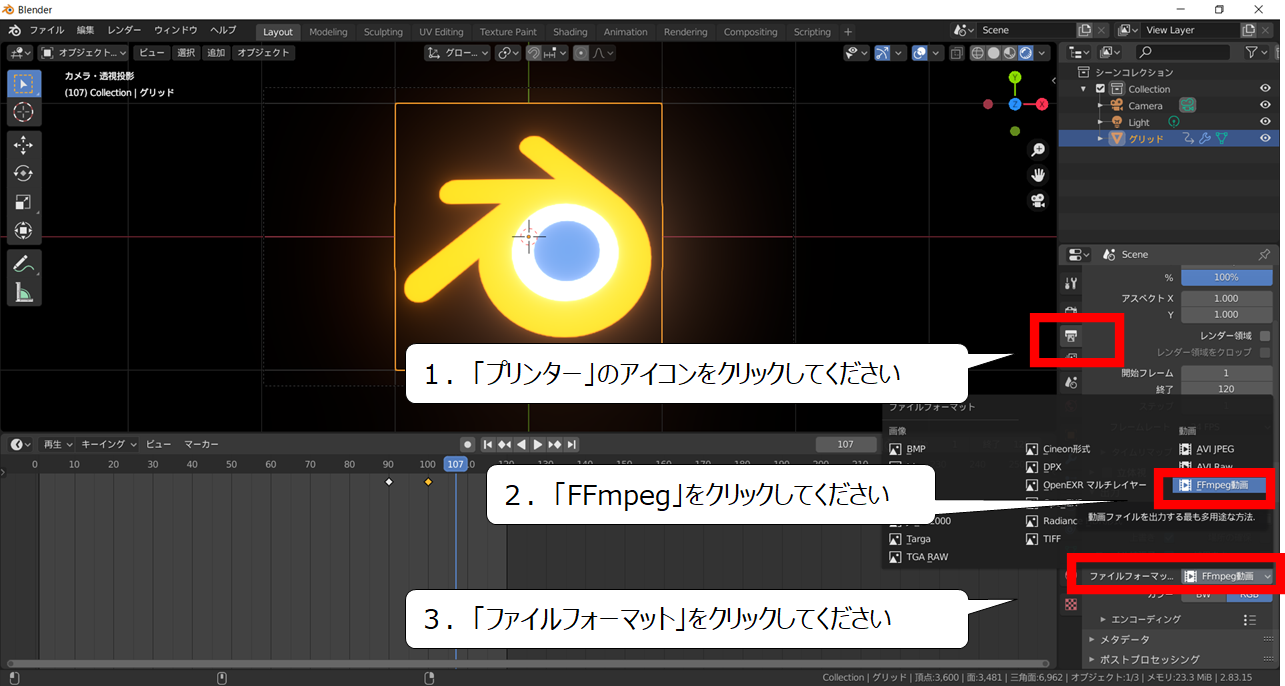The height and width of the screenshot is (686, 1285).
Task: Switch to the Sculpting workspace tab
Action: point(383,32)
